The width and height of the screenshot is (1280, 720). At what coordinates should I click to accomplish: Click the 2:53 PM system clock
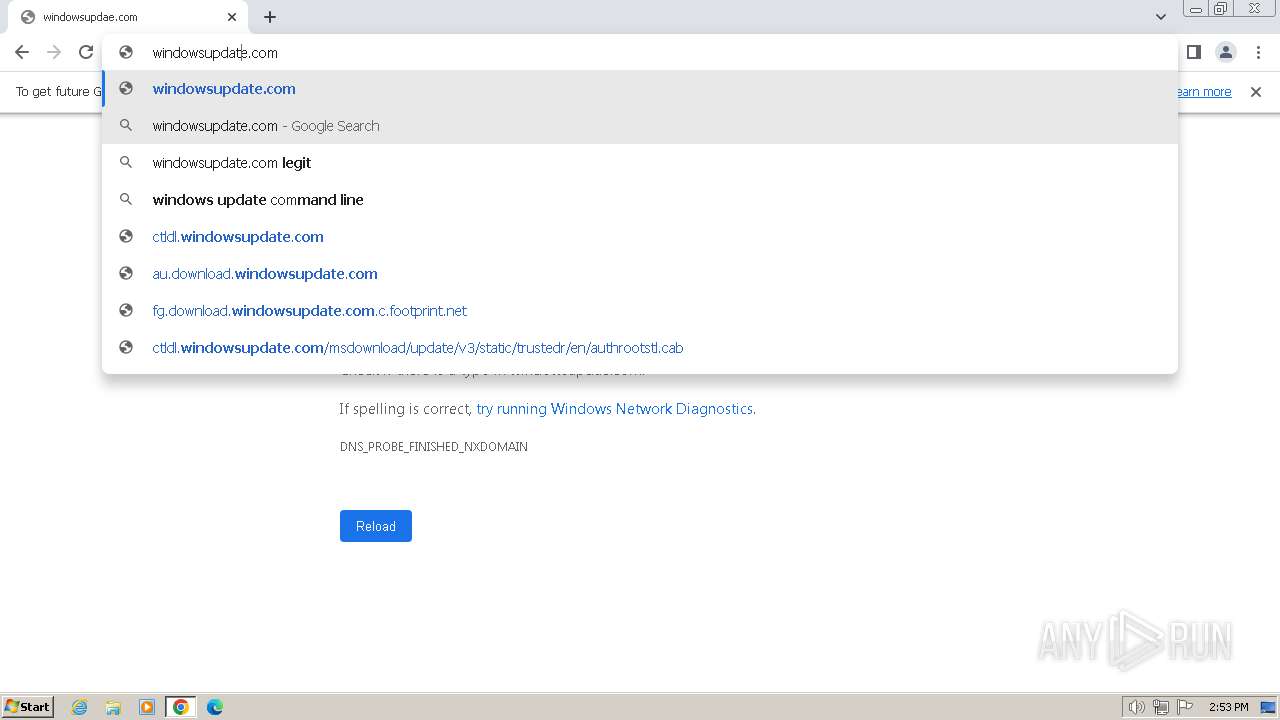[x=1229, y=707]
